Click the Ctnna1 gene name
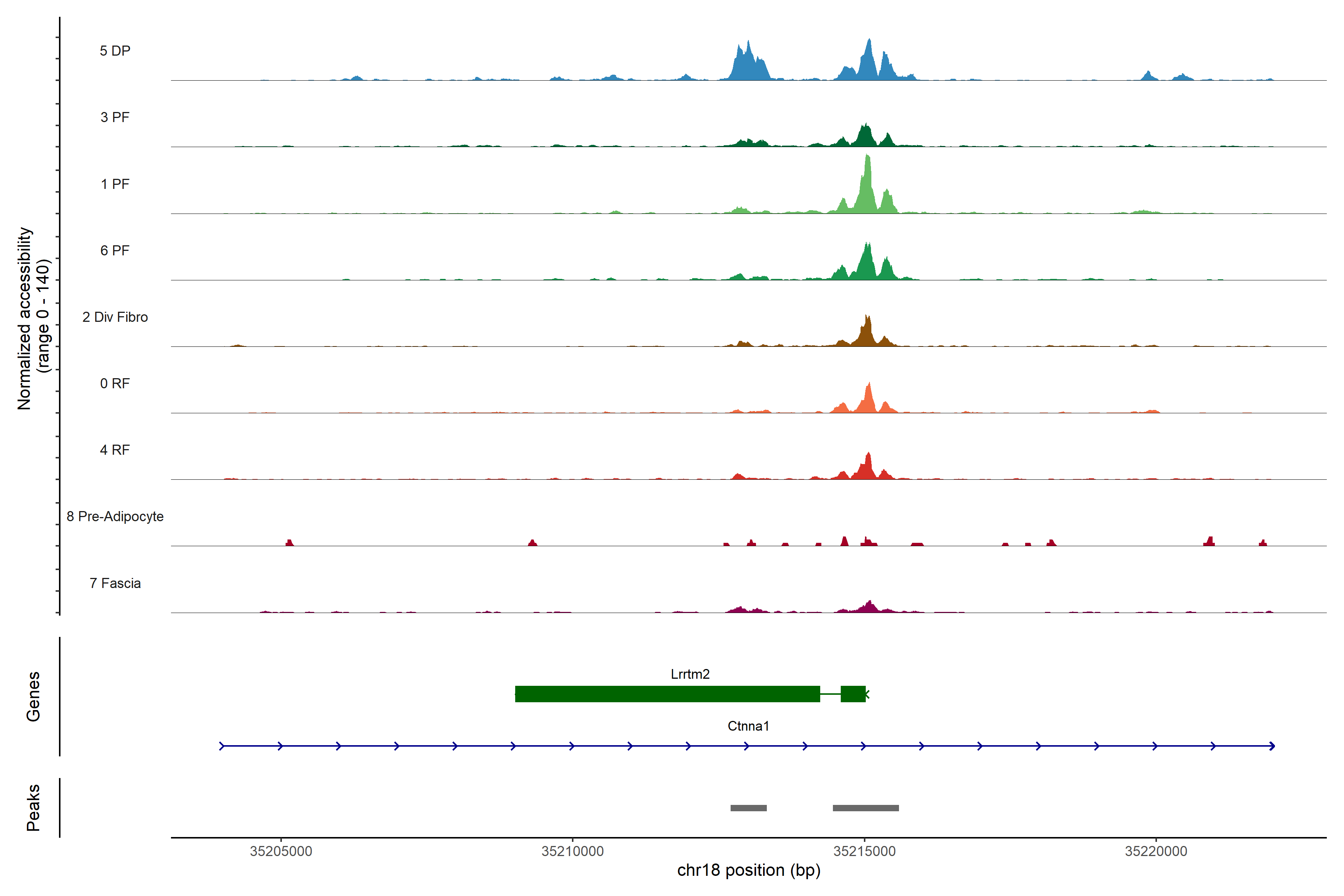Viewport: 1344px width, 896px height. coord(748,726)
